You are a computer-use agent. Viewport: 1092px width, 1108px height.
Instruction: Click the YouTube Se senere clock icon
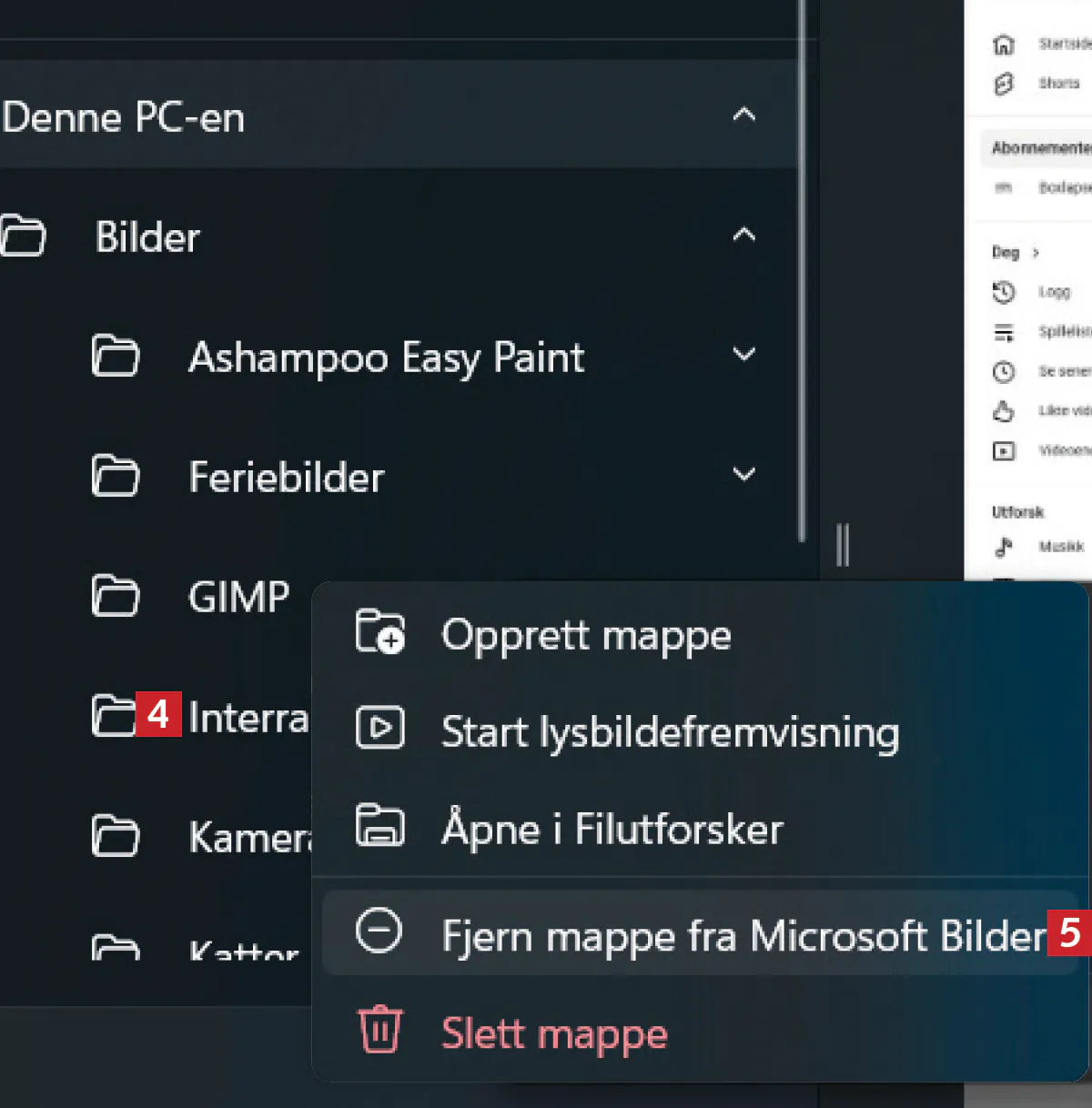(x=1003, y=371)
